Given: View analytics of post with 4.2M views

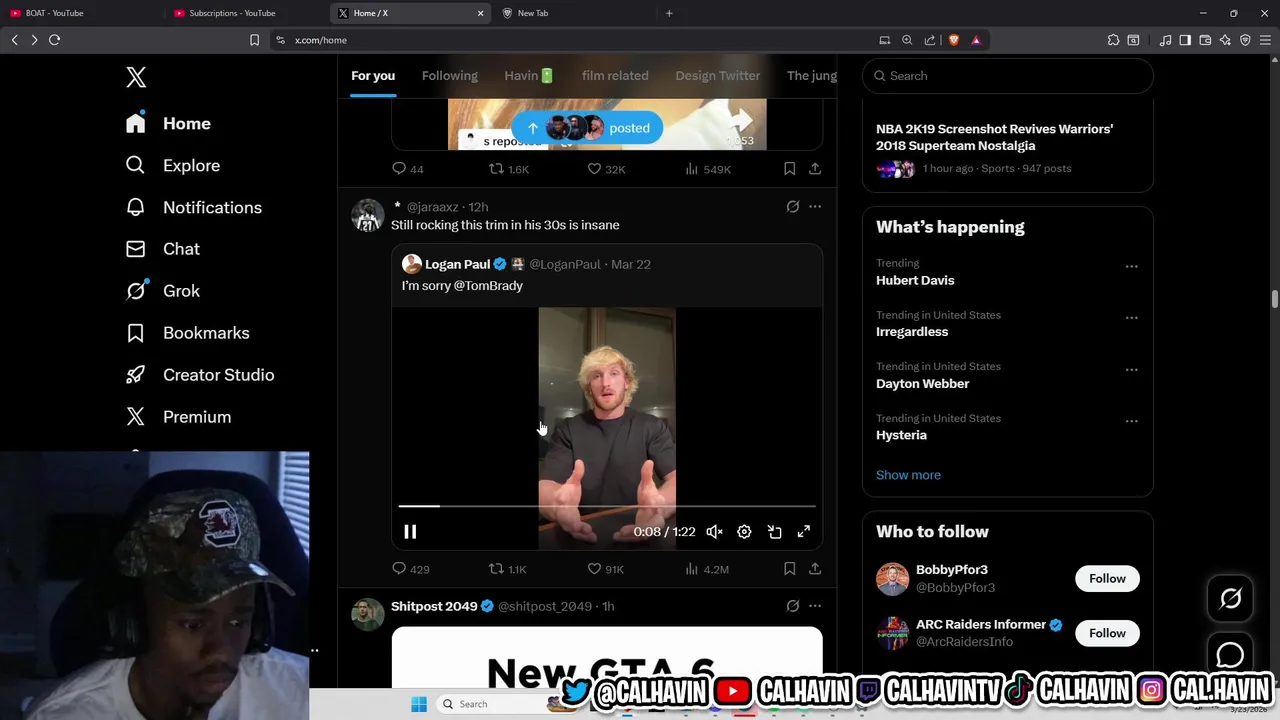Looking at the screenshot, I should [706, 569].
